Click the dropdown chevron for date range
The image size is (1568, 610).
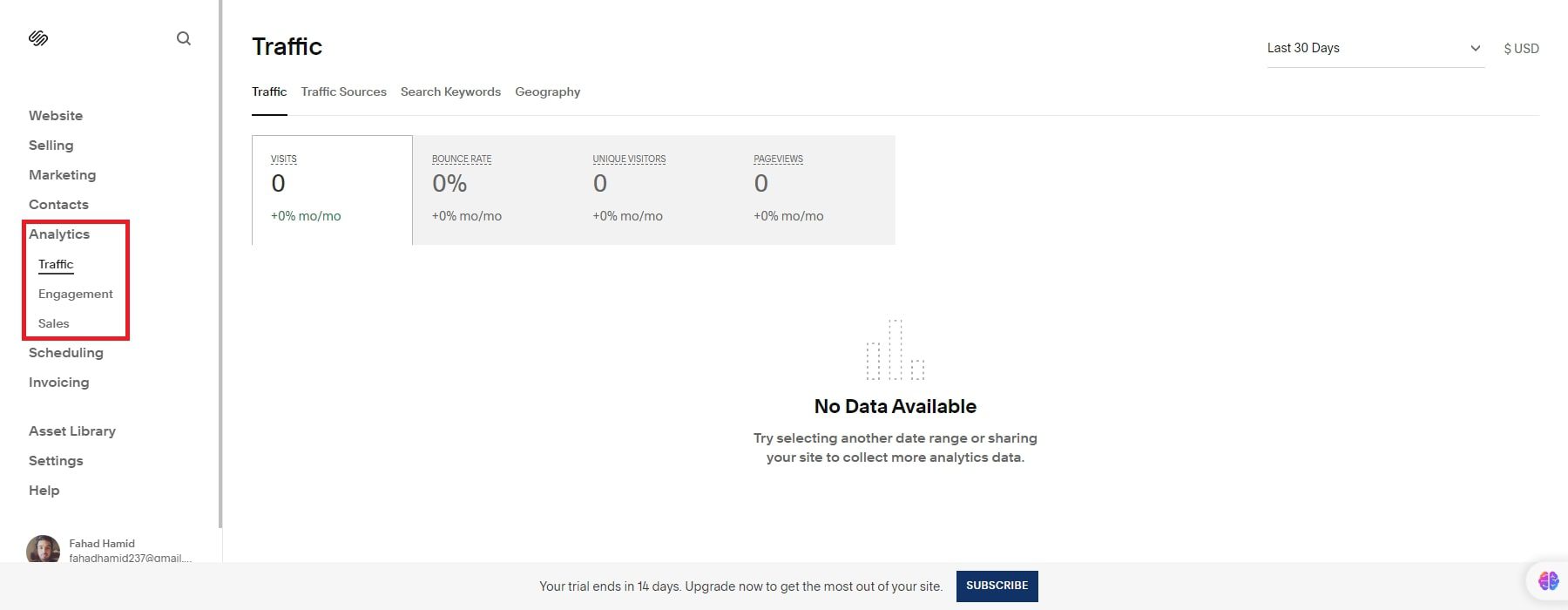click(x=1475, y=49)
